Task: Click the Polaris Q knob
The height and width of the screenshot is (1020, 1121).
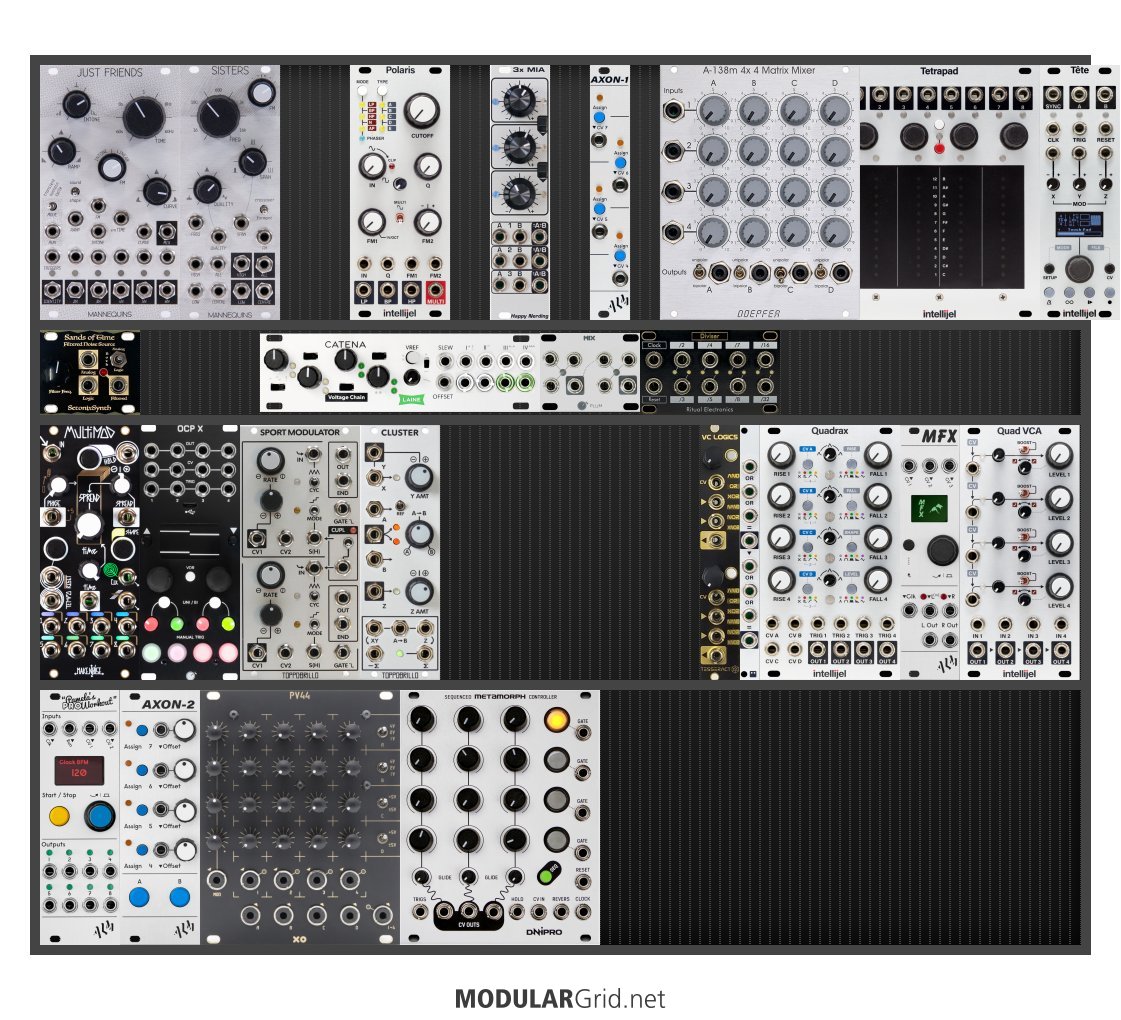Action: tap(428, 167)
